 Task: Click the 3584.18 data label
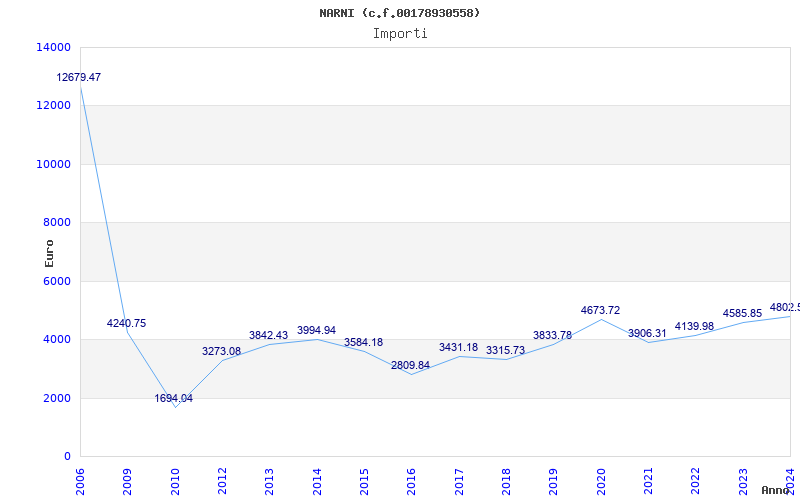[363, 342]
